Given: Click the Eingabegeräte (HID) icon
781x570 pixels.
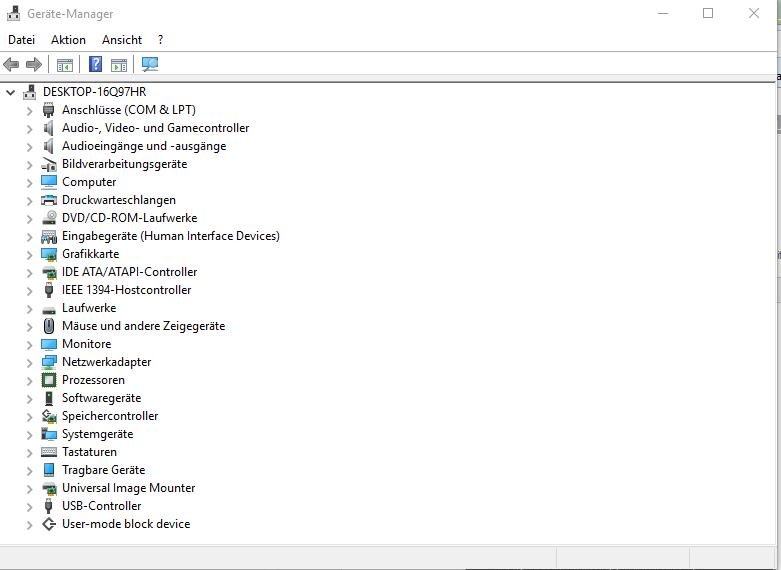Looking at the screenshot, I should click(x=49, y=236).
